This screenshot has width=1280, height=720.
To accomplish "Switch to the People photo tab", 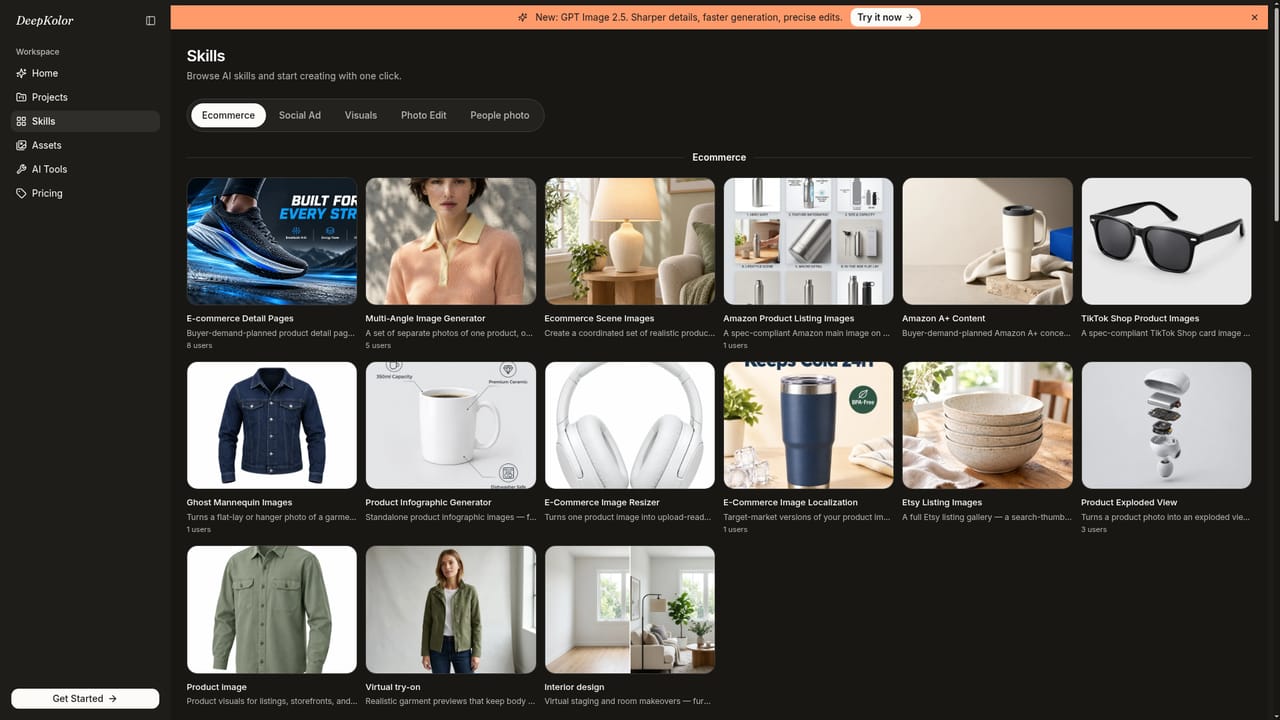I will coord(500,115).
